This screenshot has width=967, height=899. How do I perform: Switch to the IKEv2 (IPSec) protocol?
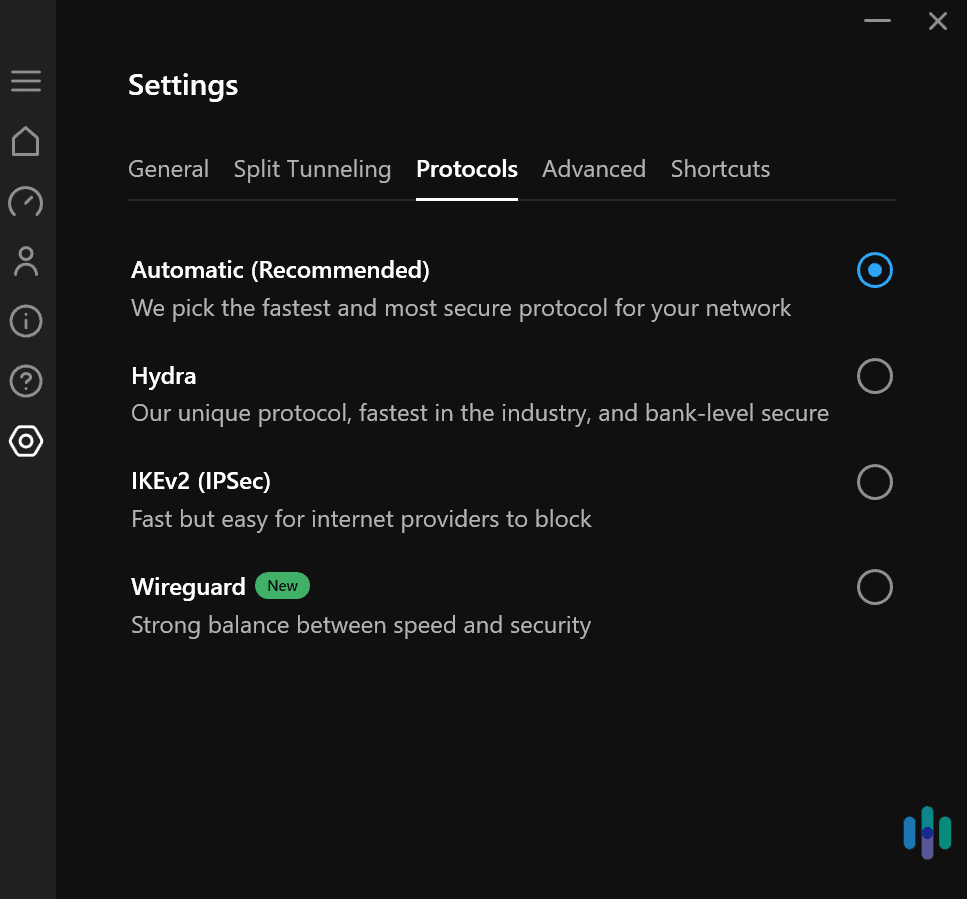[x=874, y=482]
